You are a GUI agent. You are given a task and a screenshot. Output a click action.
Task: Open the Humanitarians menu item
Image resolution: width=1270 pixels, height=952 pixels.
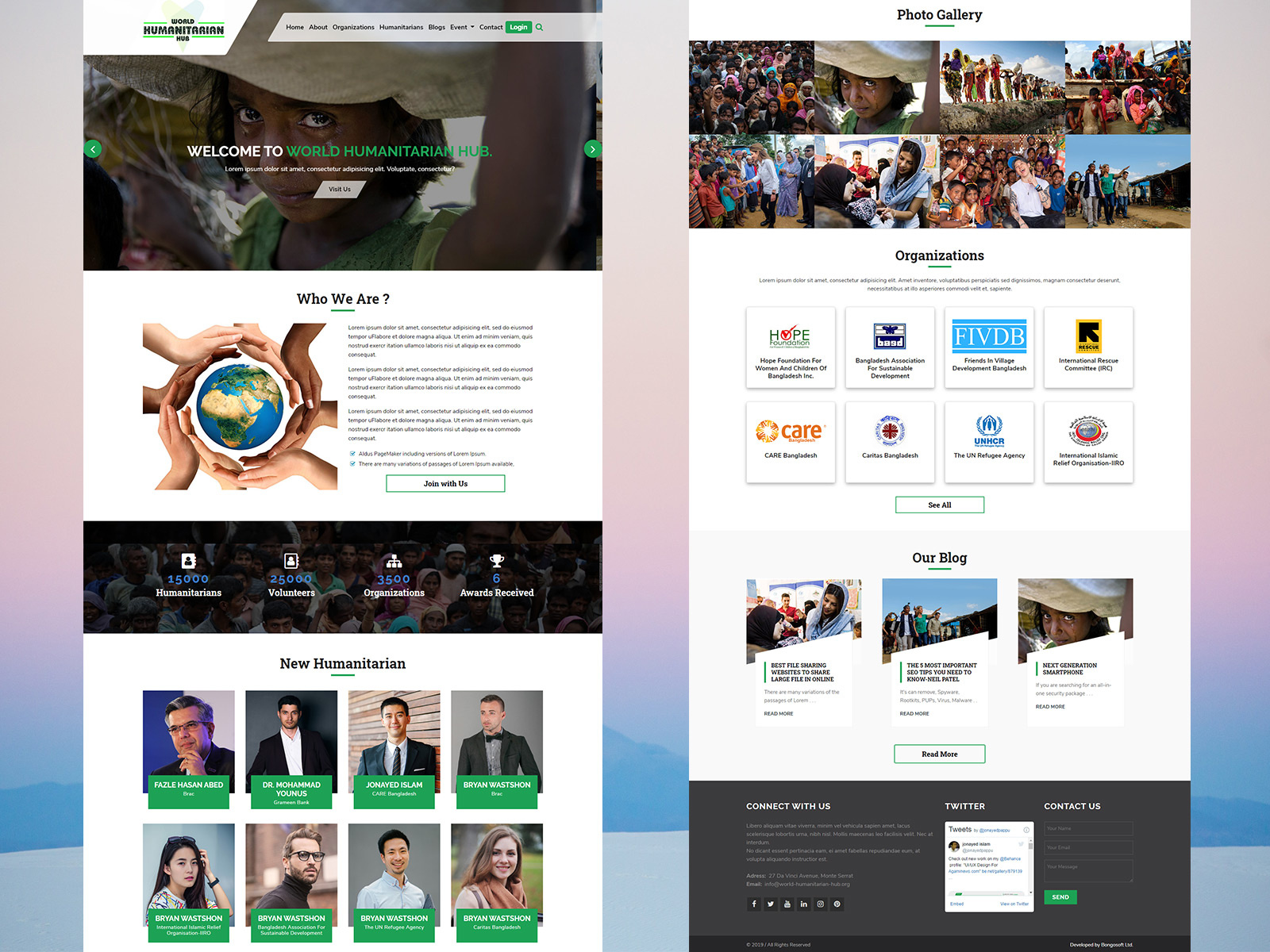pos(401,26)
